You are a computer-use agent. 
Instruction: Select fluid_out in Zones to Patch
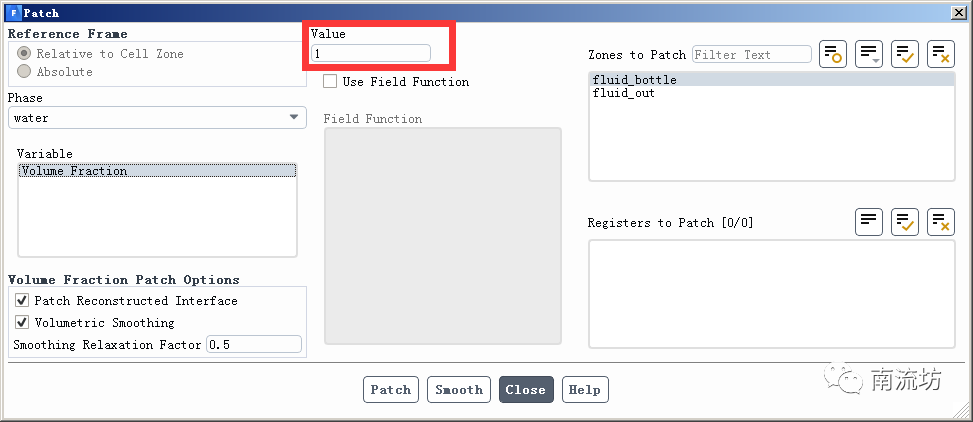pos(623,93)
